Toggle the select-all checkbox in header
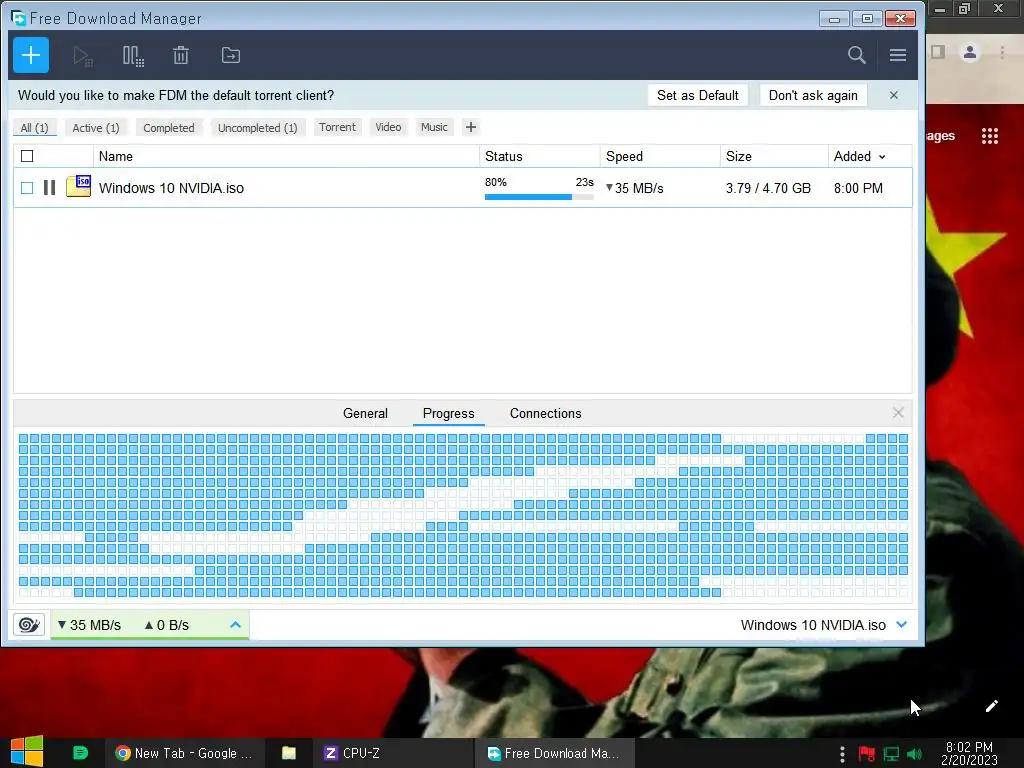Screen dimensions: 1024x768 coord(27,156)
